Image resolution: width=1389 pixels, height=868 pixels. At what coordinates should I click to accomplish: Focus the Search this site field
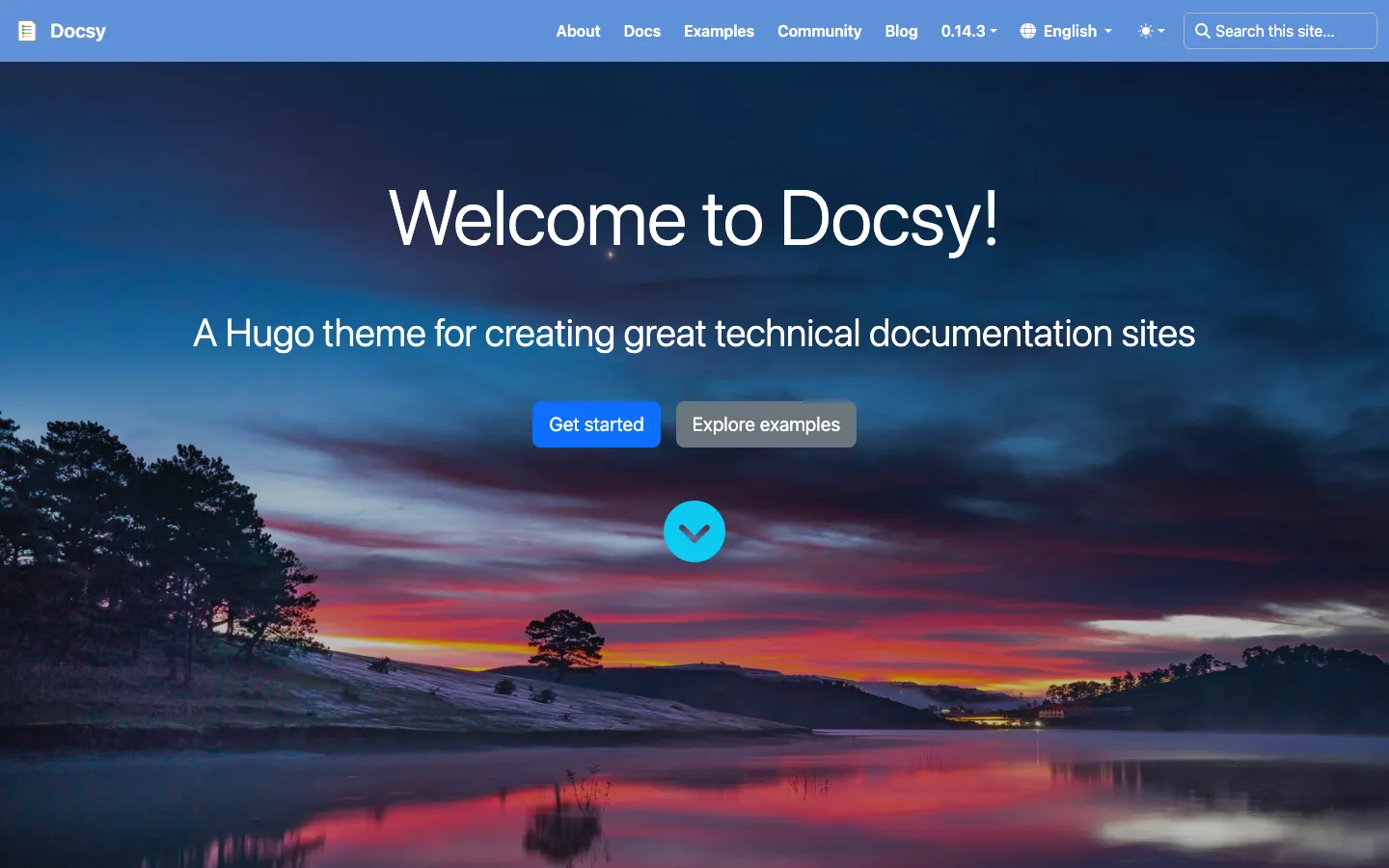pyautogui.click(x=1280, y=31)
